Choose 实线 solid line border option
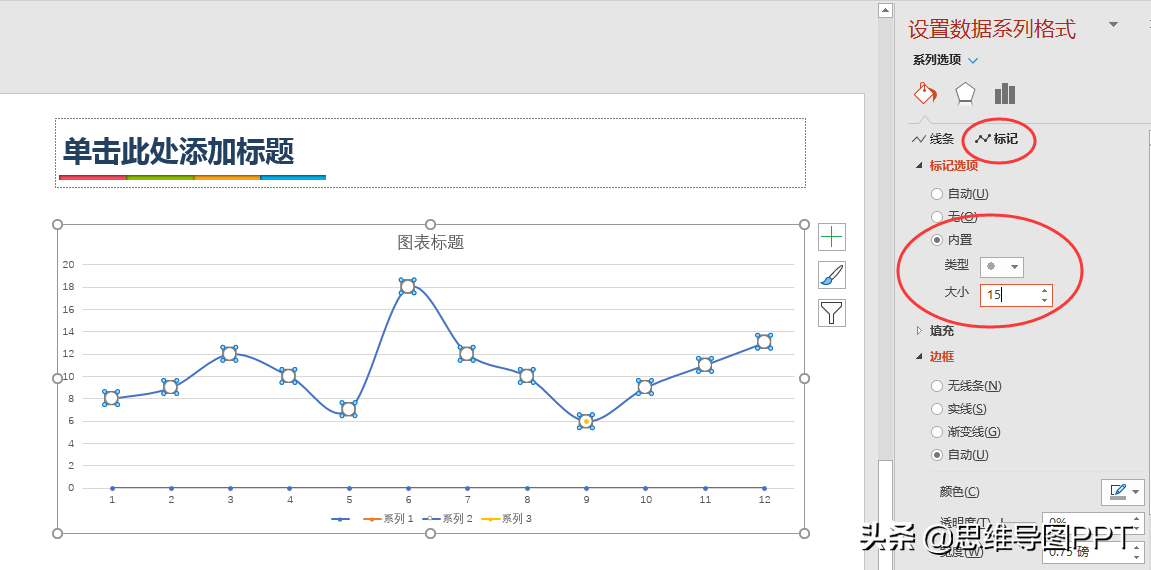The image size is (1151, 570). pos(937,409)
